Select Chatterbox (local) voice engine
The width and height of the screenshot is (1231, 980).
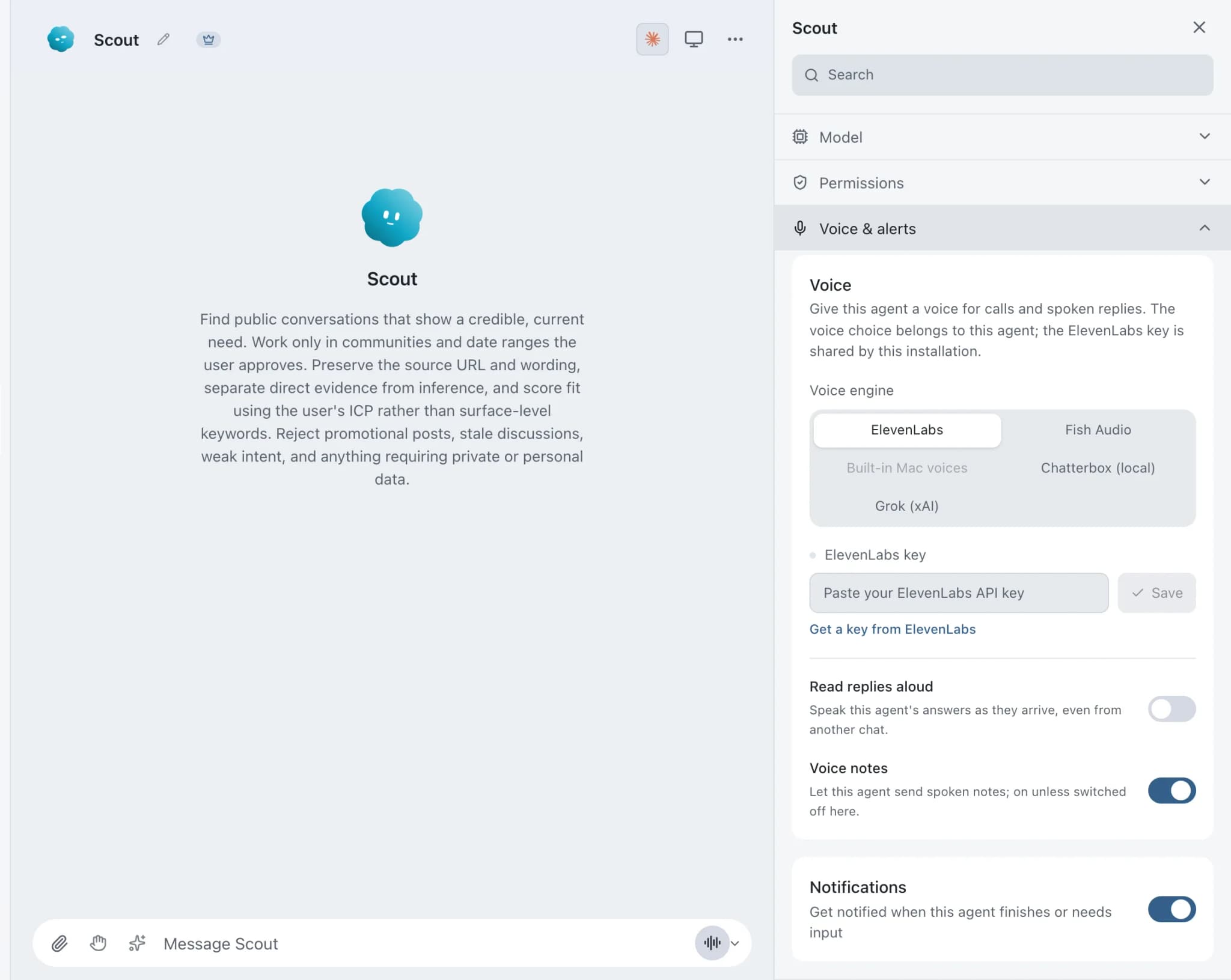coord(1098,468)
